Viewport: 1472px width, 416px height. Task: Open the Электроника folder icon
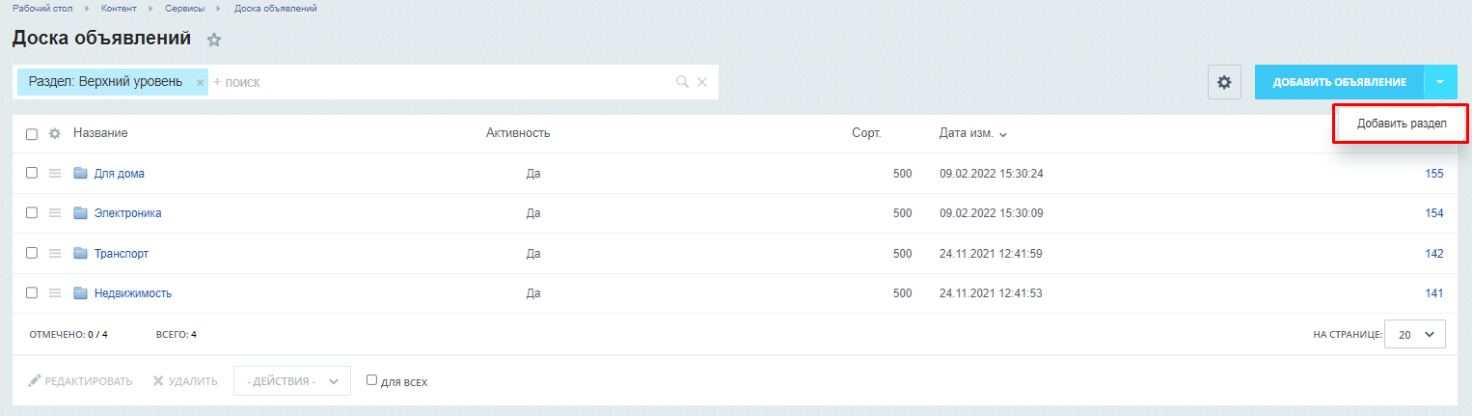pyautogui.click(x=81, y=213)
